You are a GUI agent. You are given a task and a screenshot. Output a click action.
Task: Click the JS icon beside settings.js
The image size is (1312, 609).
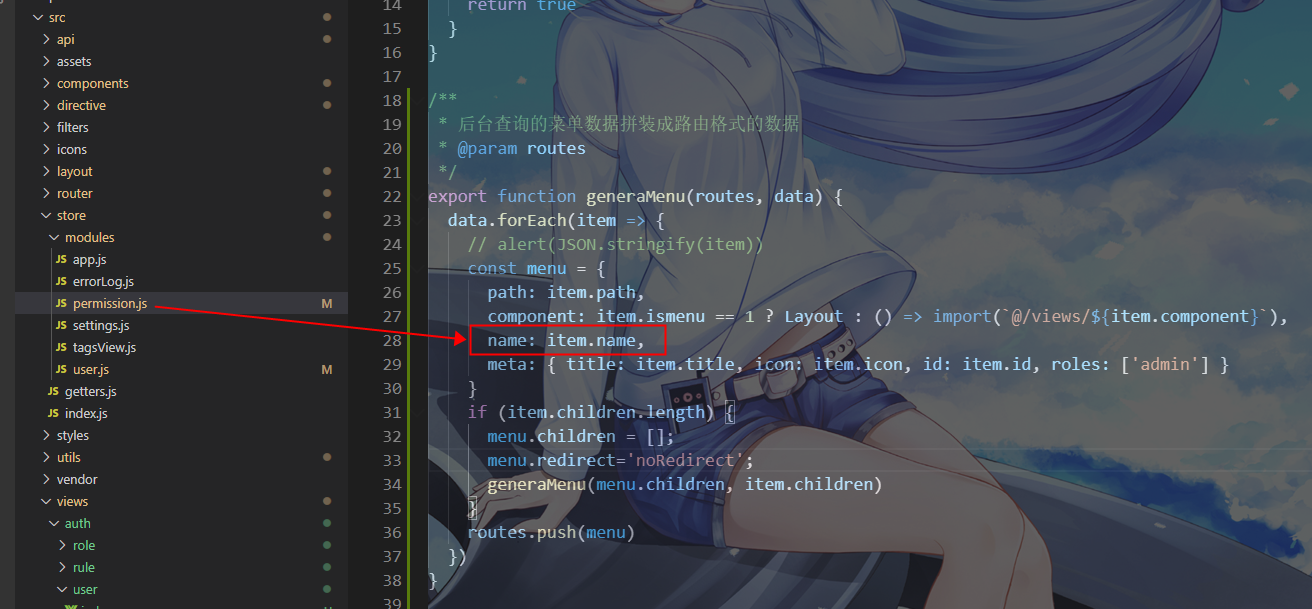tap(62, 325)
